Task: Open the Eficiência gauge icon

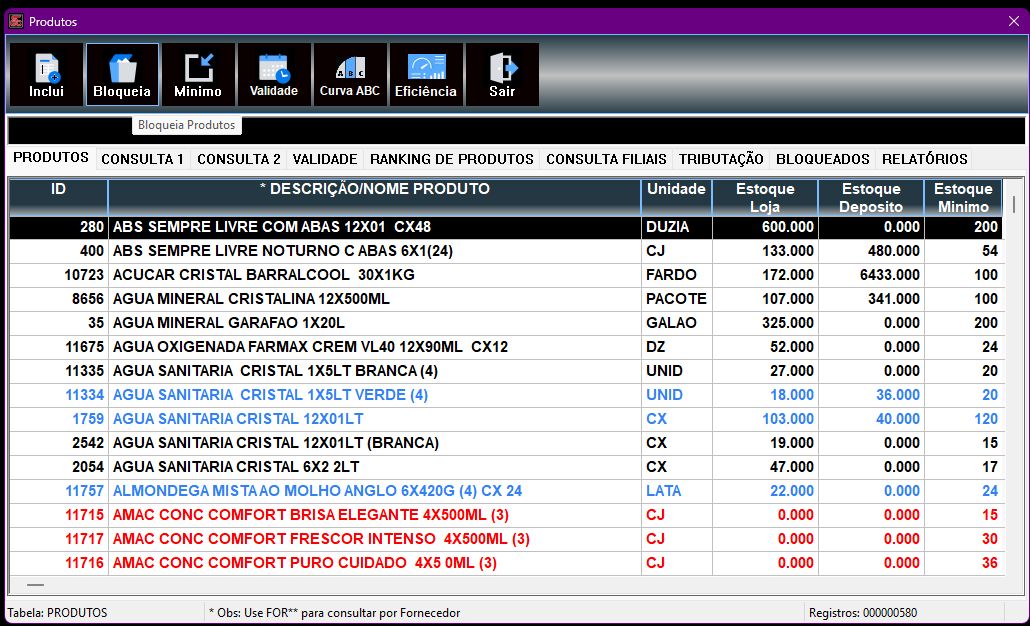Action: tap(426, 75)
